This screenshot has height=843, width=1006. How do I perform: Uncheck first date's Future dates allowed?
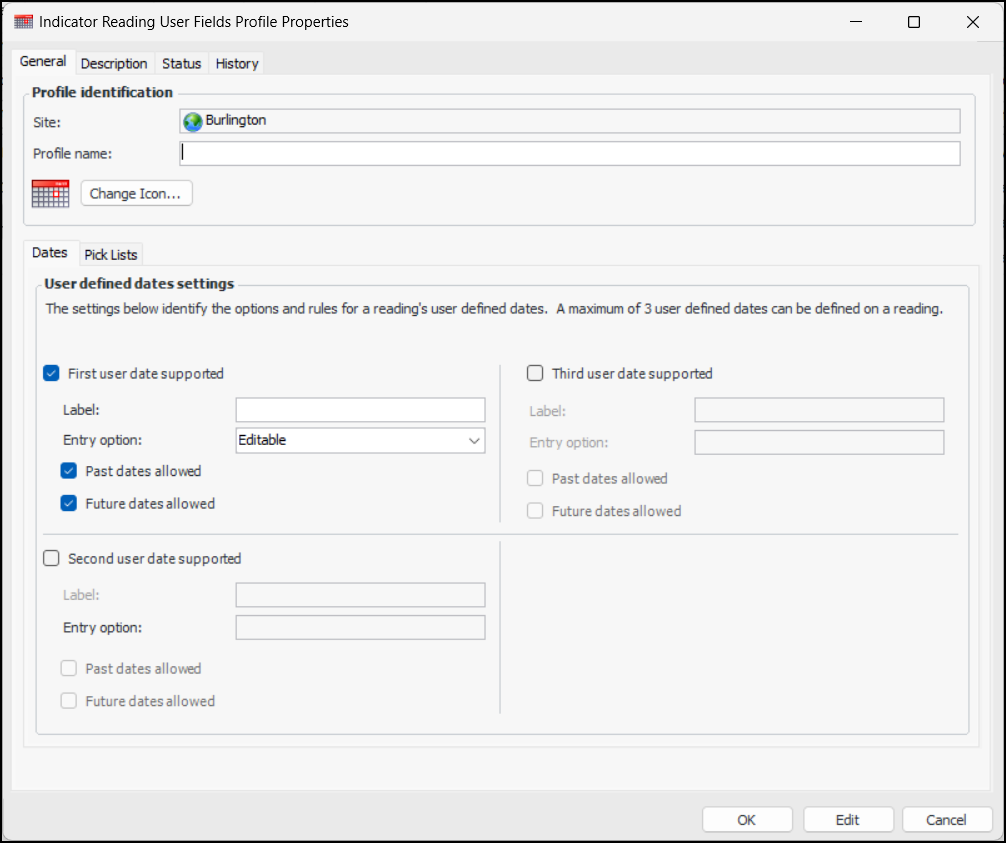tap(69, 504)
